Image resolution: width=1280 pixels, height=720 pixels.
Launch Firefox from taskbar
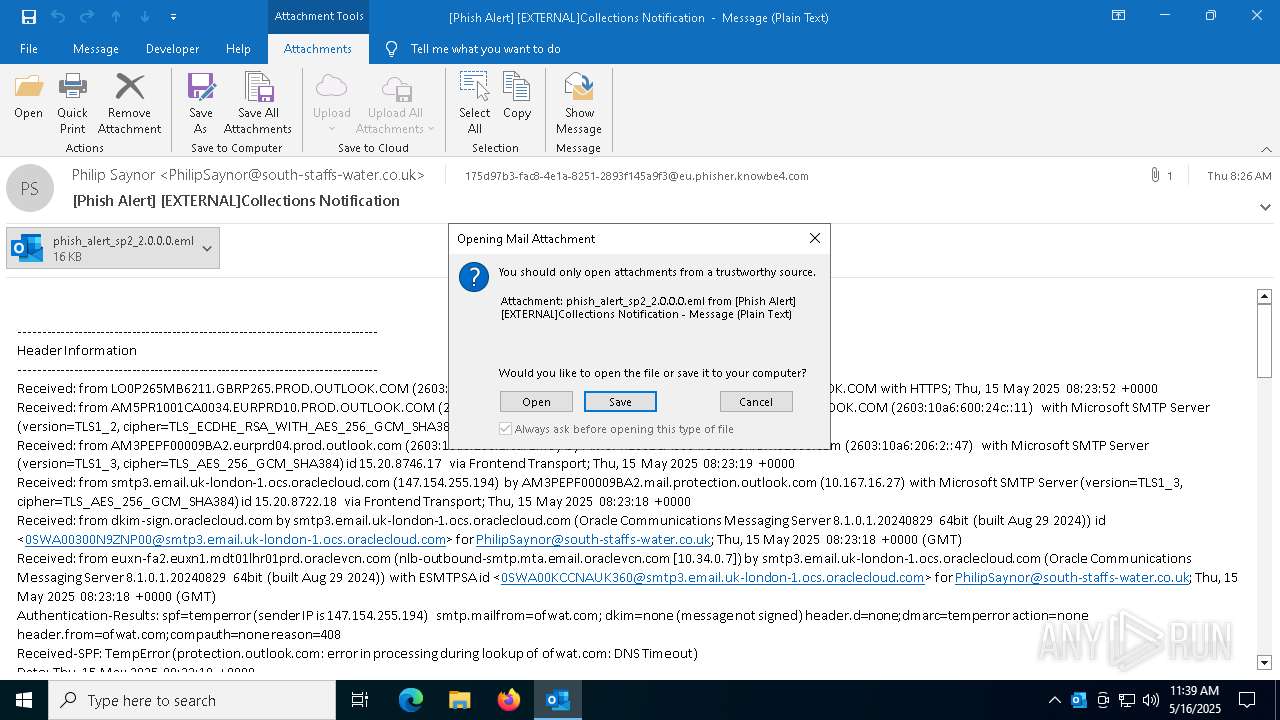[509, 700]
